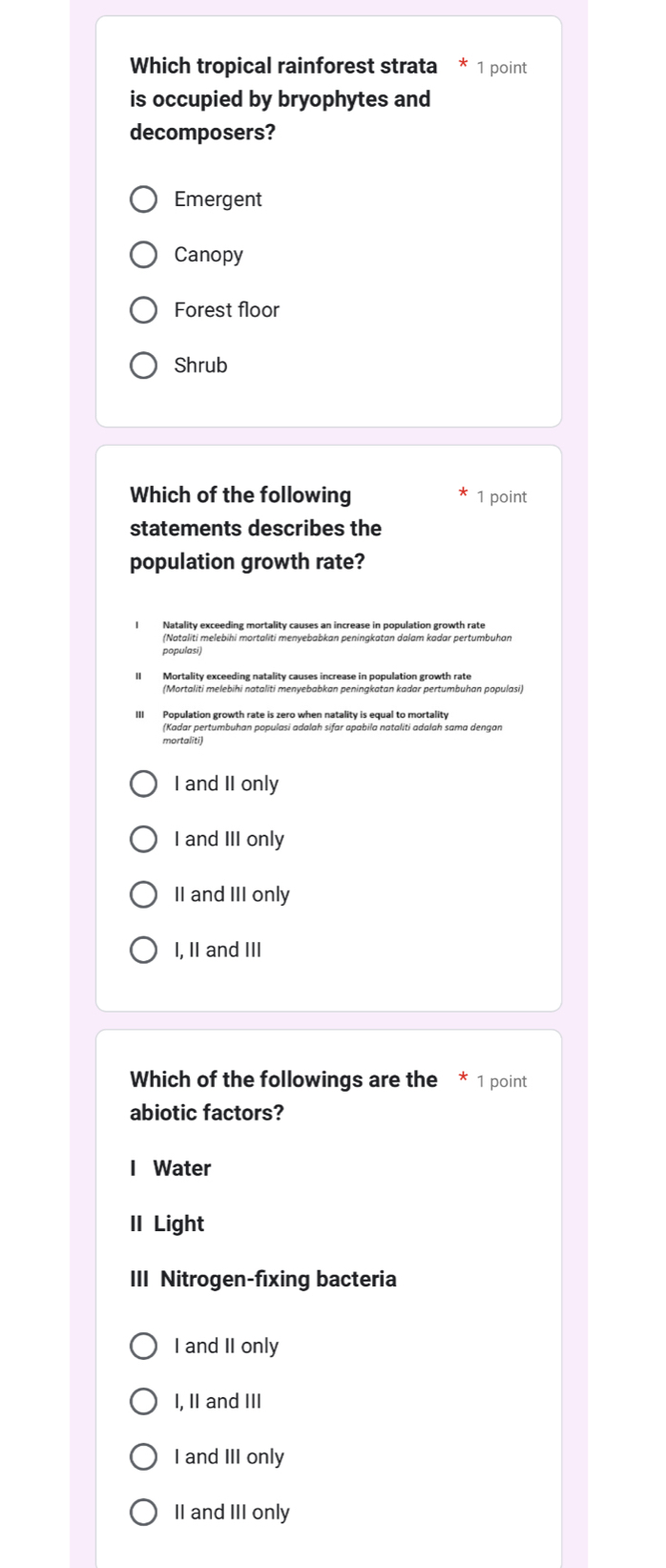Pick the Shrub radio button
666x1568 pixels.
[x=143, y=366]
